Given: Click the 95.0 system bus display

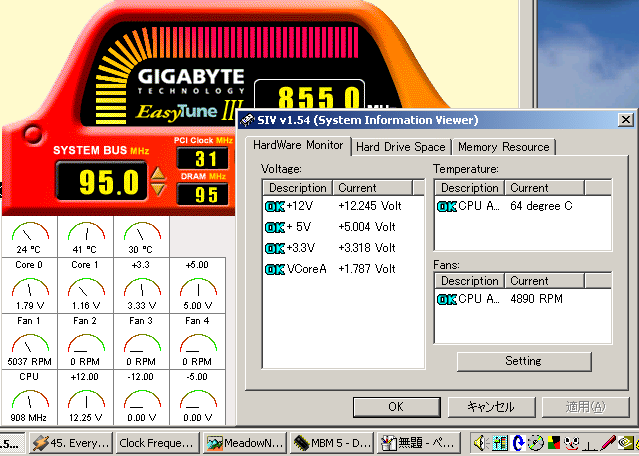Looking at the screenshot, I should click(x=101, y=181).
